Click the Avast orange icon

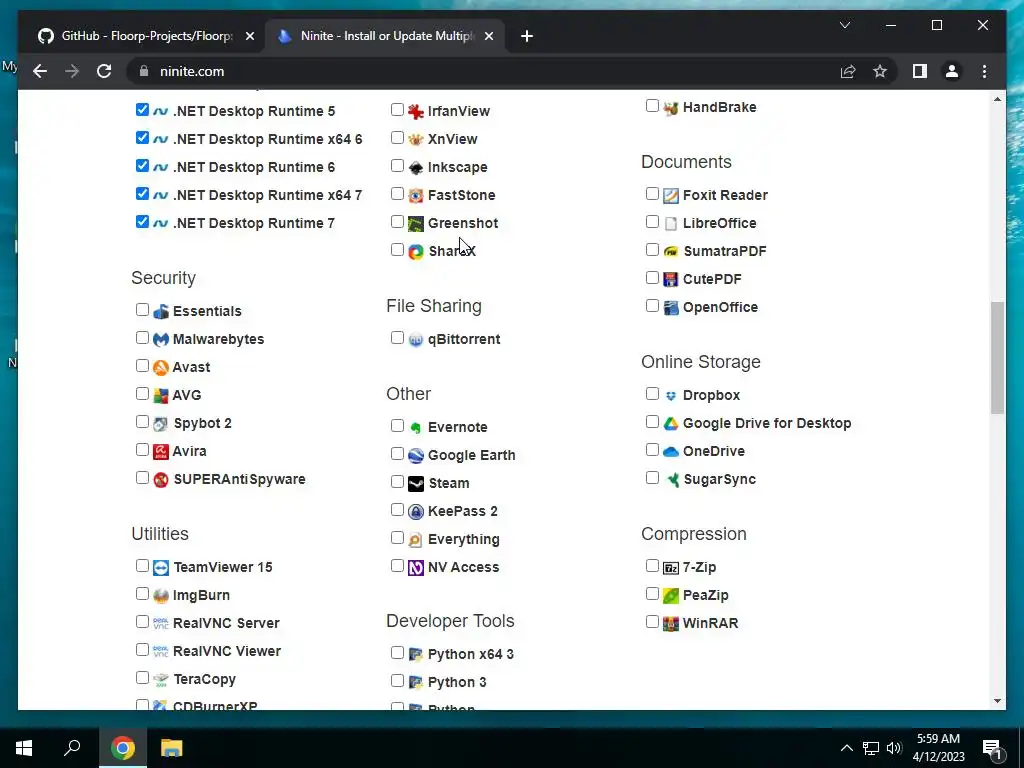[161, 368]
